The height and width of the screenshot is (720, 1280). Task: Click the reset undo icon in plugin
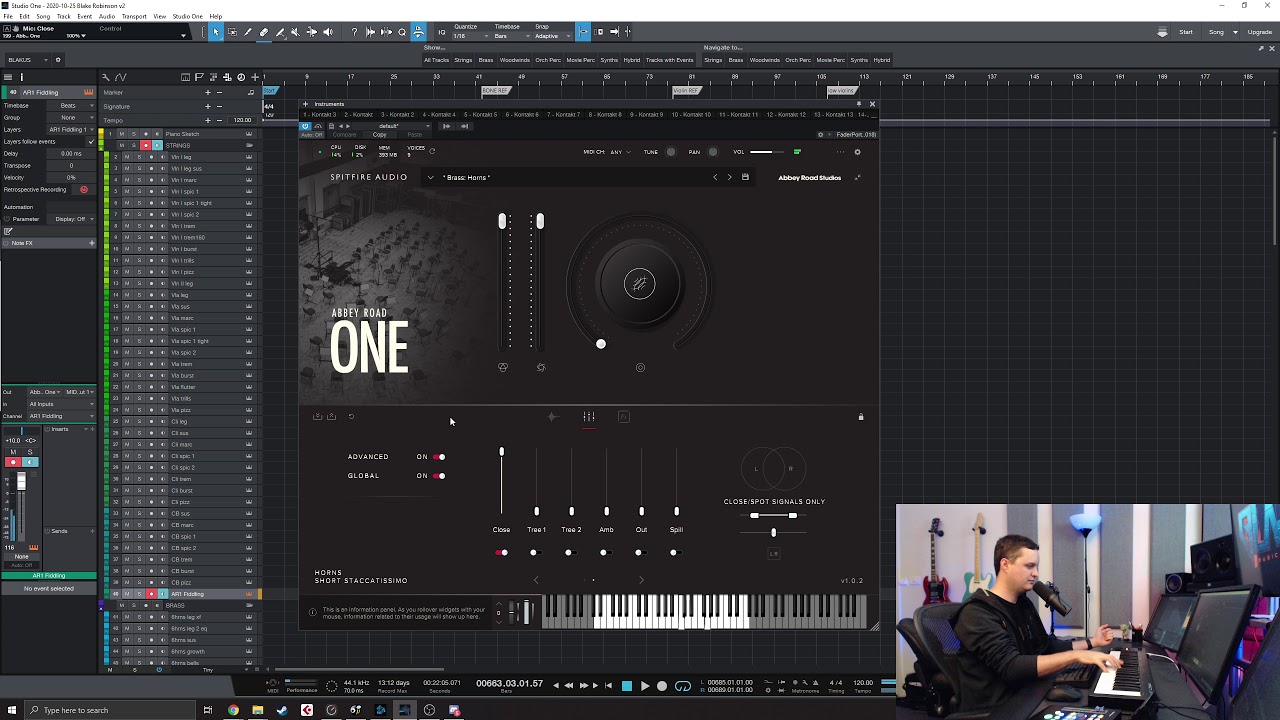click(351, 417)
